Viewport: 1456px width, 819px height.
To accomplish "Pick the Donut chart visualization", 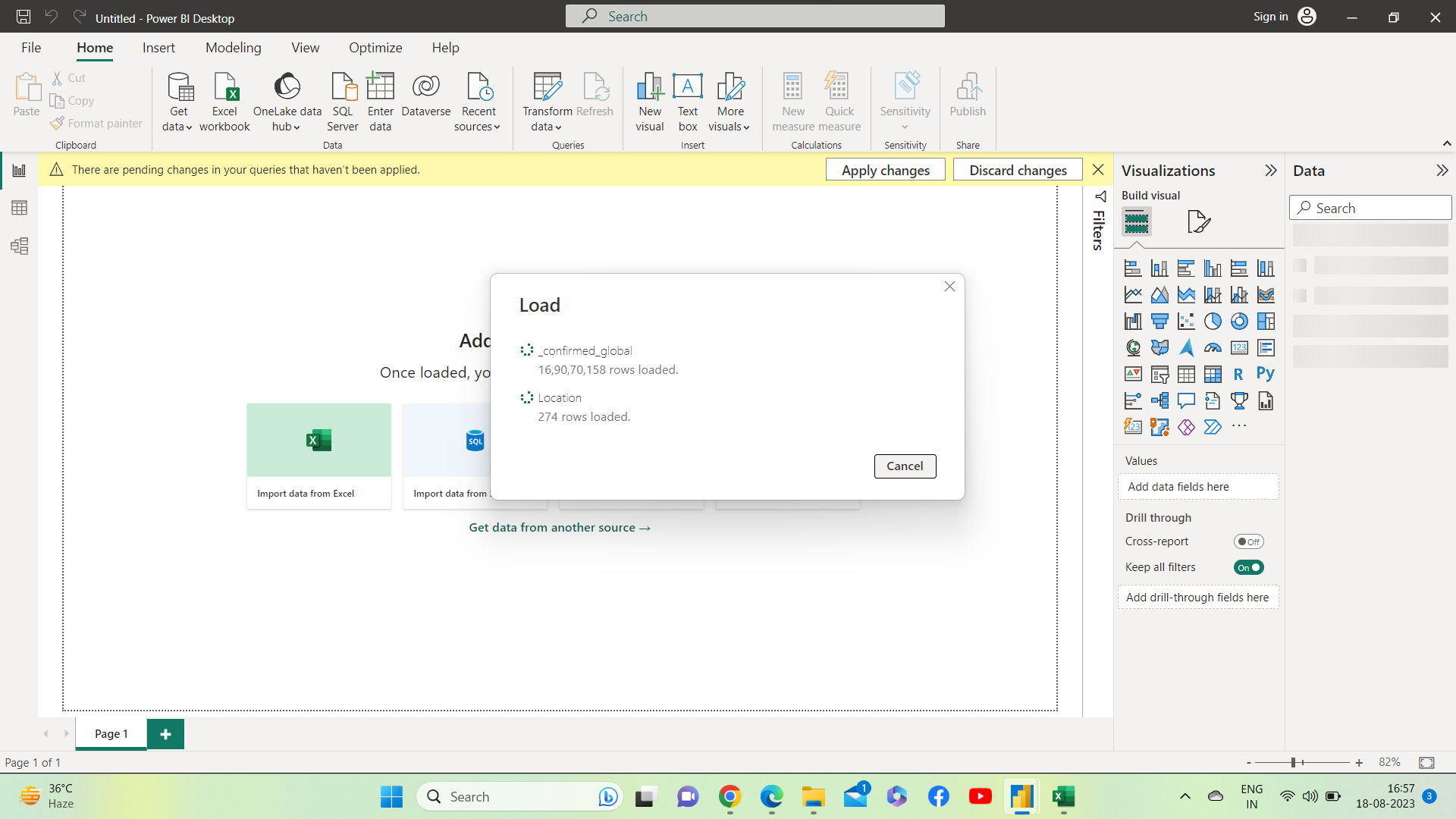I will point(1239,322).
